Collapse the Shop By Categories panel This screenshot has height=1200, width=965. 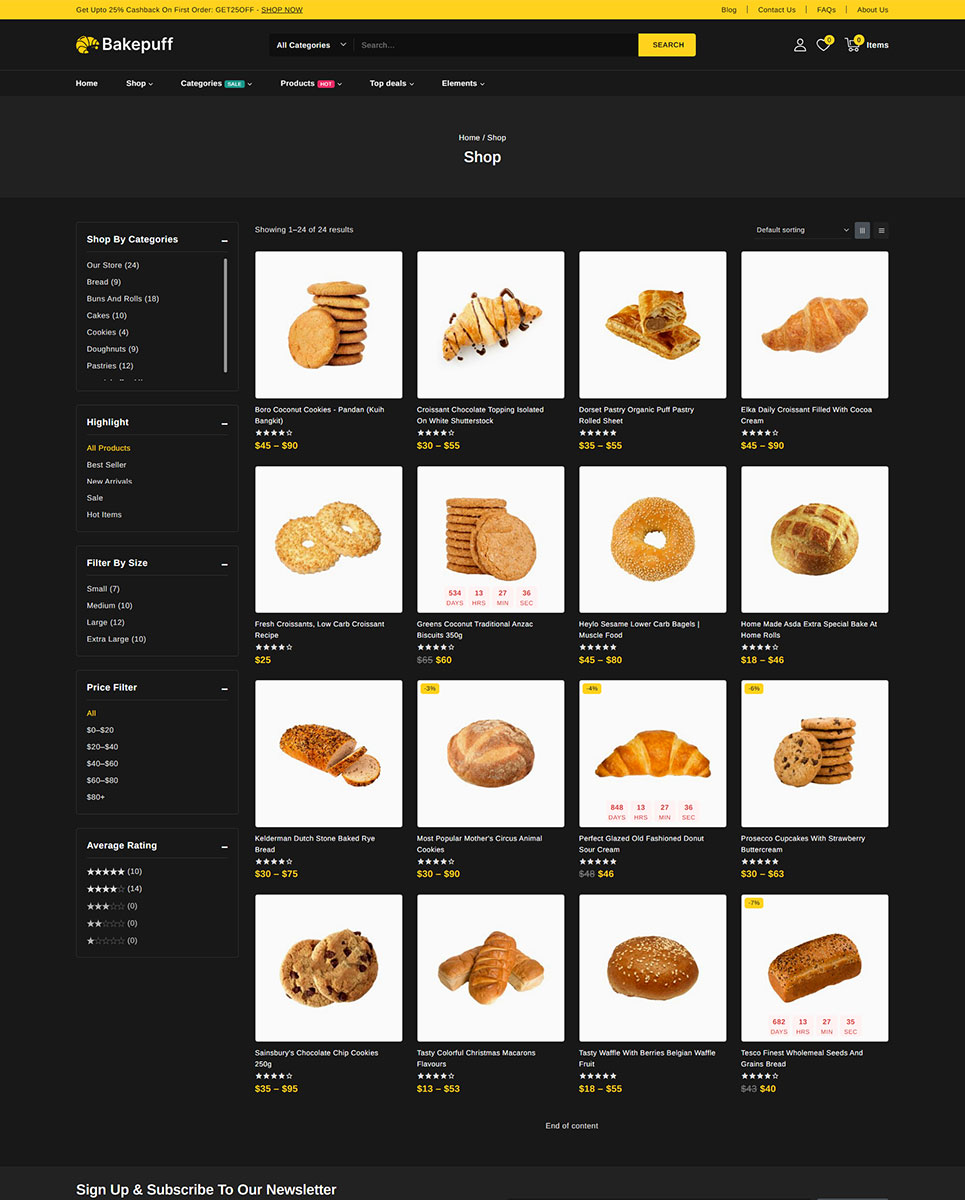click(225, 241)
